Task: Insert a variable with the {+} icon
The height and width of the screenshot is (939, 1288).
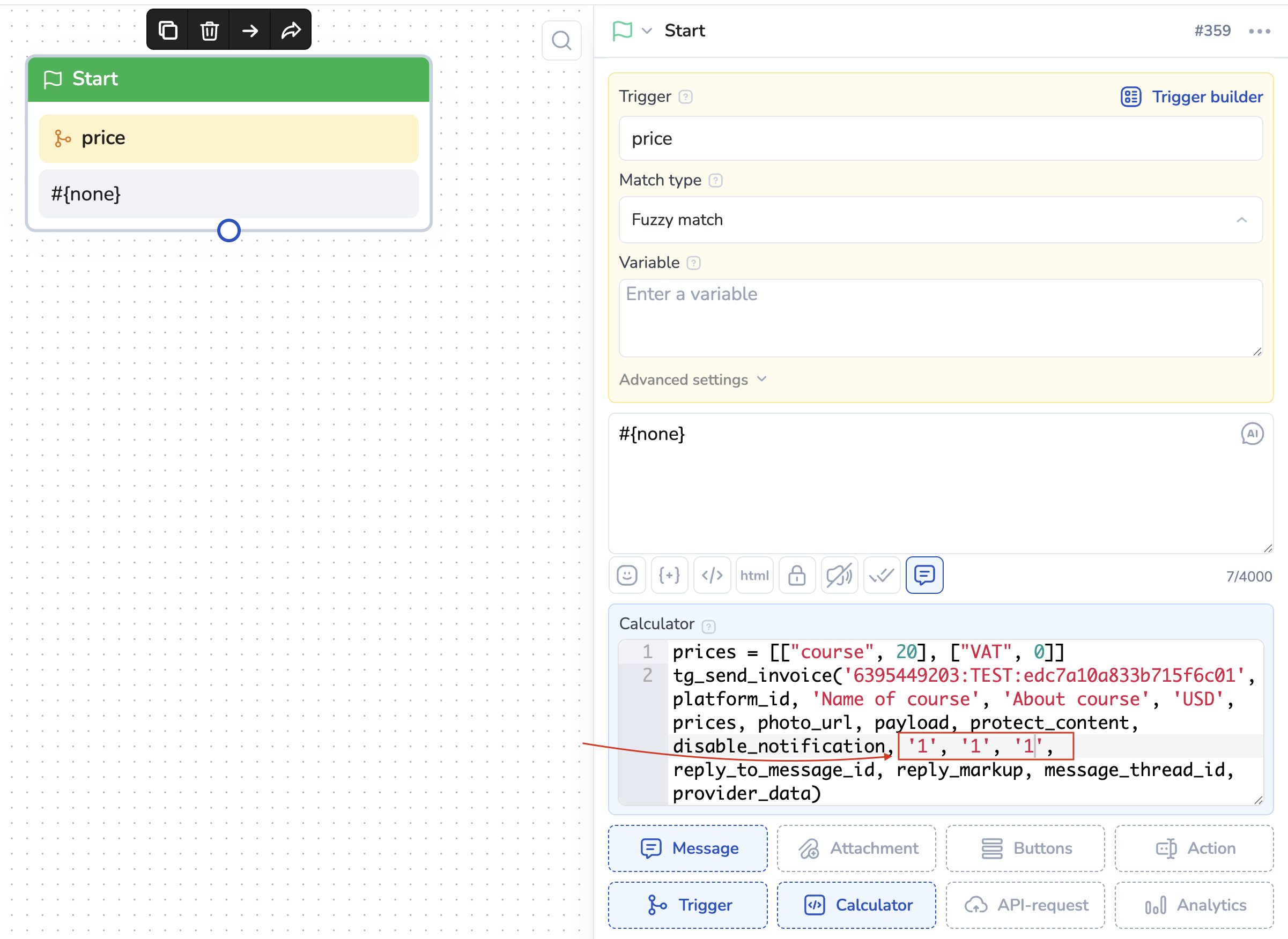Action: click(669, 575)
